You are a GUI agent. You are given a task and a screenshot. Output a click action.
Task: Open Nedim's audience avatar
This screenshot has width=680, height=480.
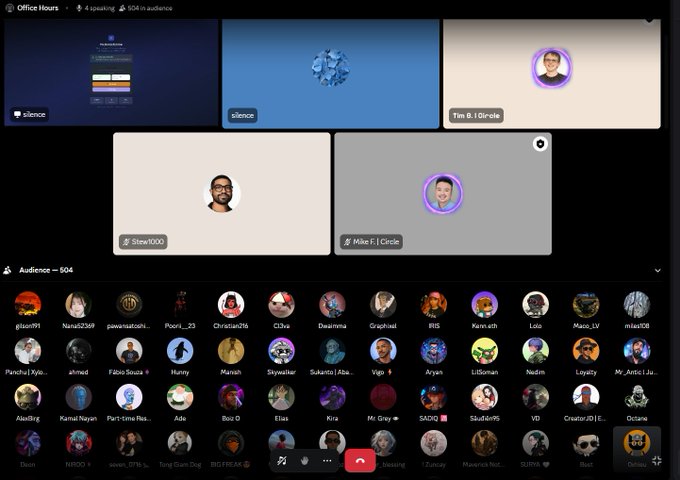[535, 351]
